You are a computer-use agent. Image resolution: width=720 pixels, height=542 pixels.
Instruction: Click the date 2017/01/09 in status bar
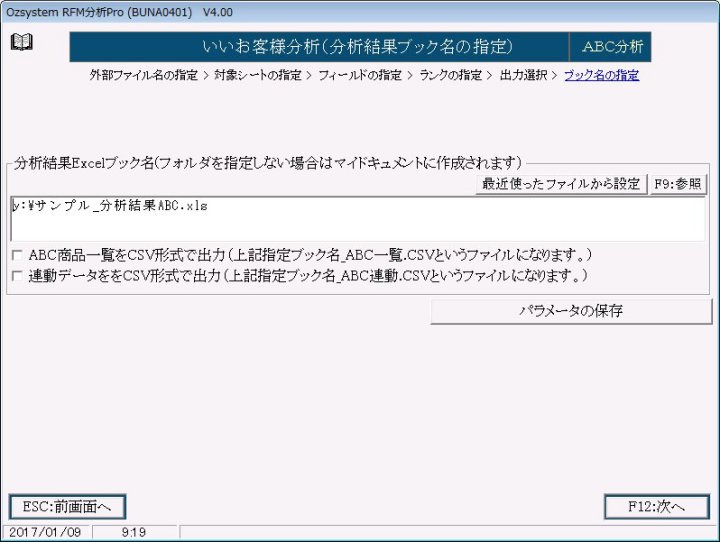coord(45,532)
